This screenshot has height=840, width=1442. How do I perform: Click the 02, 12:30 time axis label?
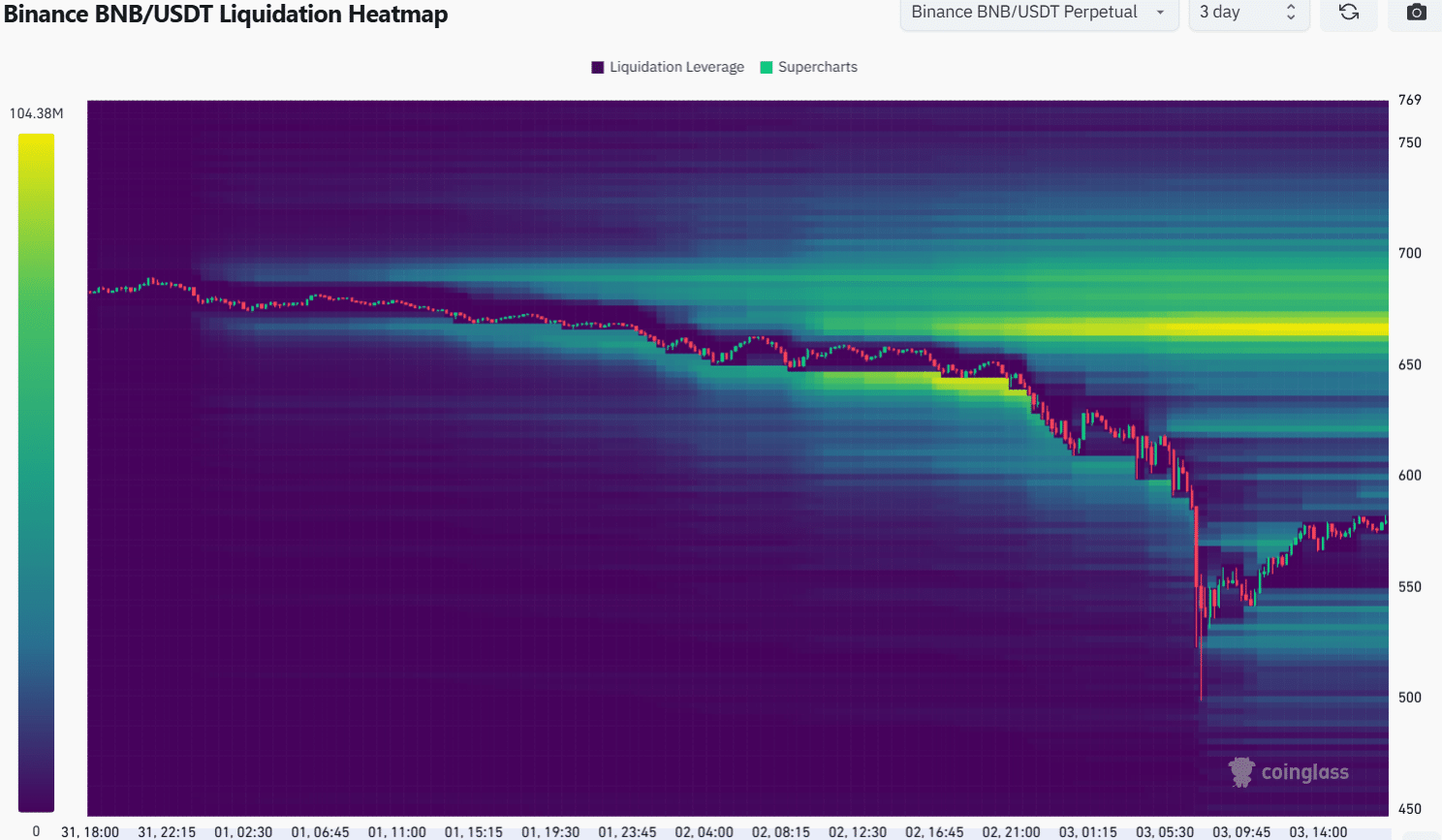point(858,831)
